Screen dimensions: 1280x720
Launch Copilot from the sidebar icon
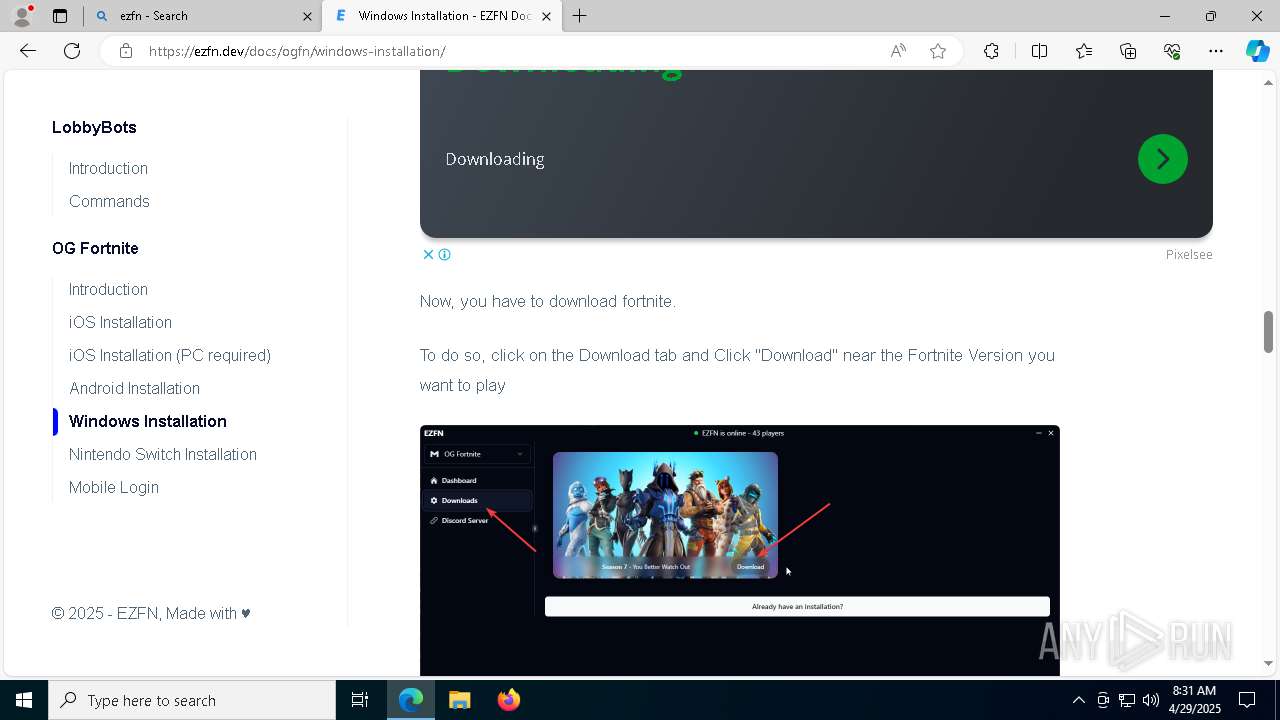click(1258, 51)
